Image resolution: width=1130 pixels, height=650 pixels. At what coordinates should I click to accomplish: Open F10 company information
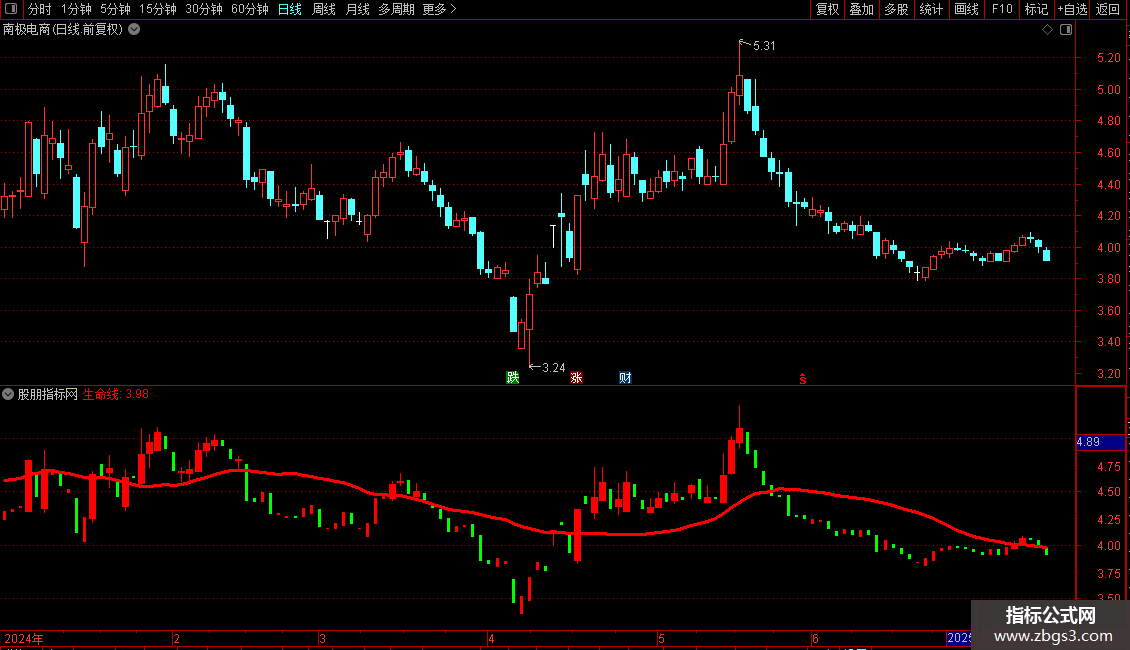point(1002,9)
